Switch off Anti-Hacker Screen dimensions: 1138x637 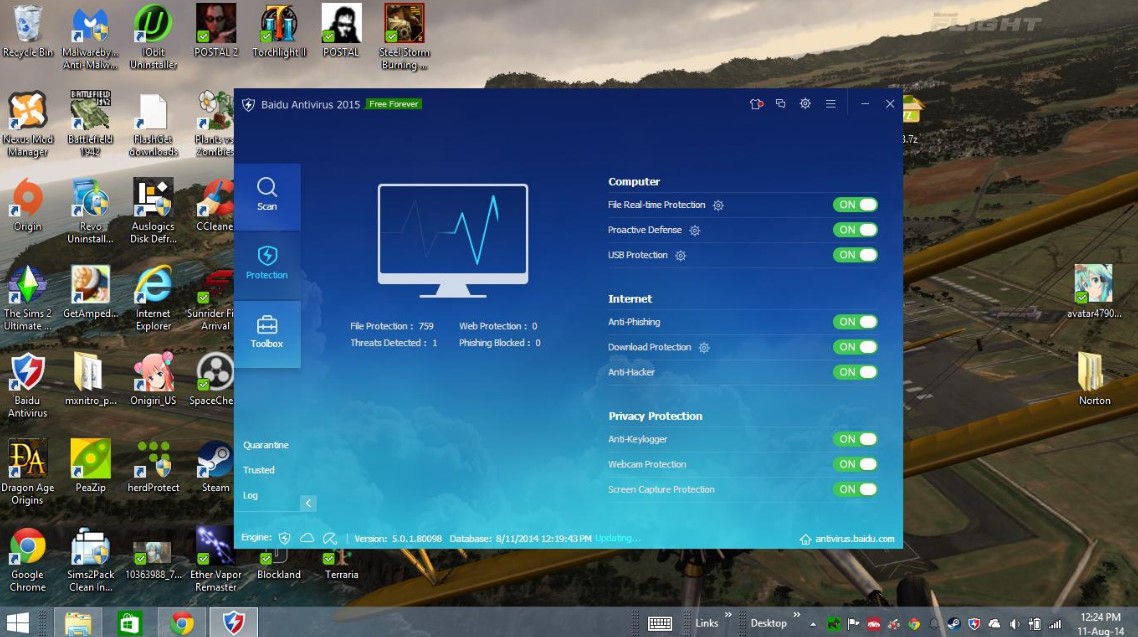(855, 372)
